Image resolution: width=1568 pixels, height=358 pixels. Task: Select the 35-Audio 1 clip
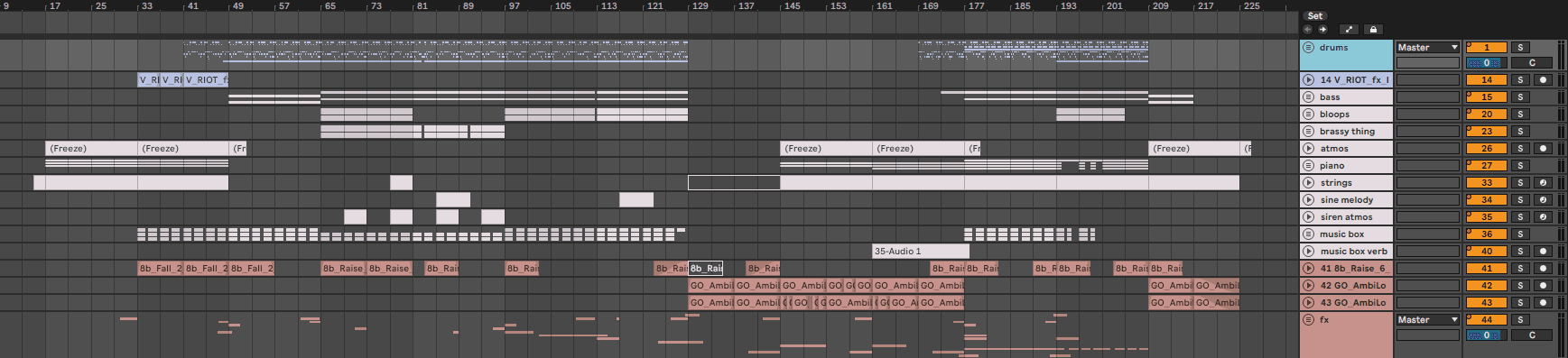(920, 252)
